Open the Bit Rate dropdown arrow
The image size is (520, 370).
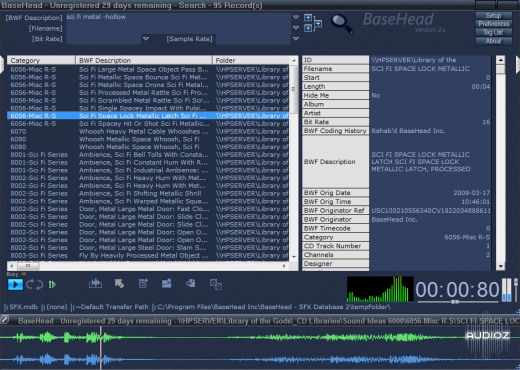(146, 39)
